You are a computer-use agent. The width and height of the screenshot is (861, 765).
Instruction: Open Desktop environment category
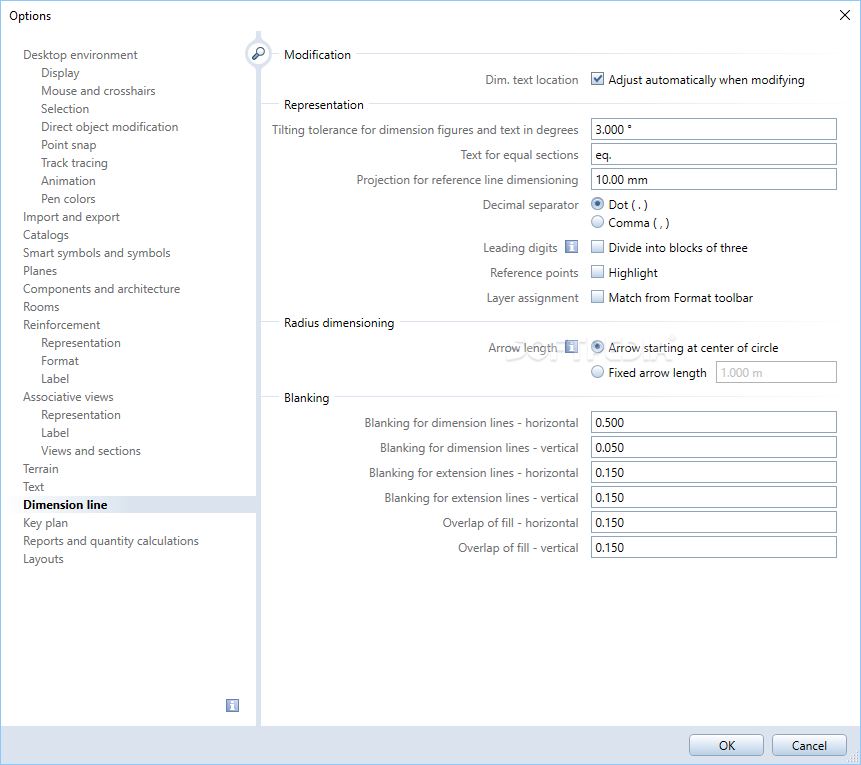pyautogui.click(x=80, y=54)
